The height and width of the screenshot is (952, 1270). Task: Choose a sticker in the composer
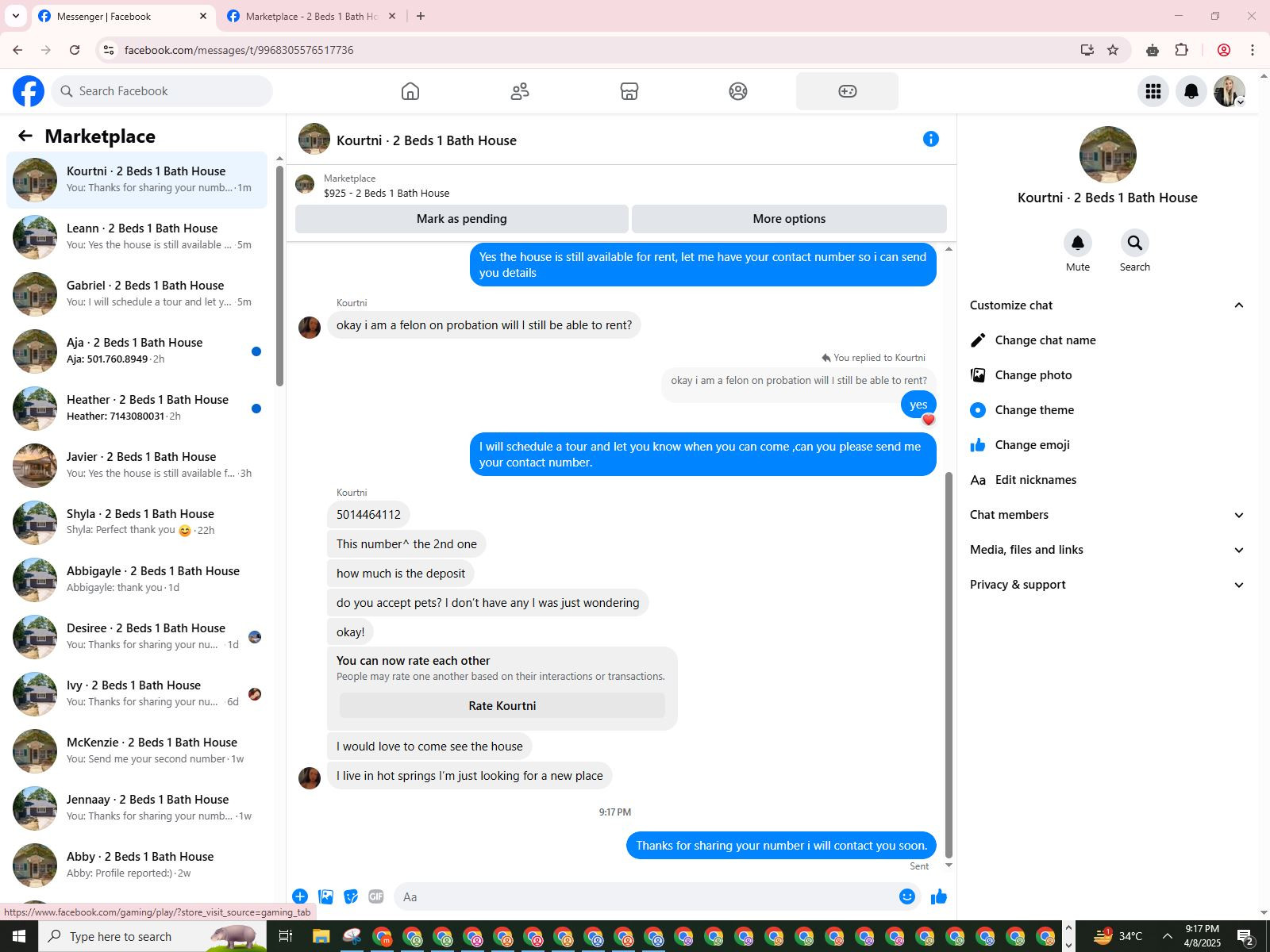click(351, 896)
